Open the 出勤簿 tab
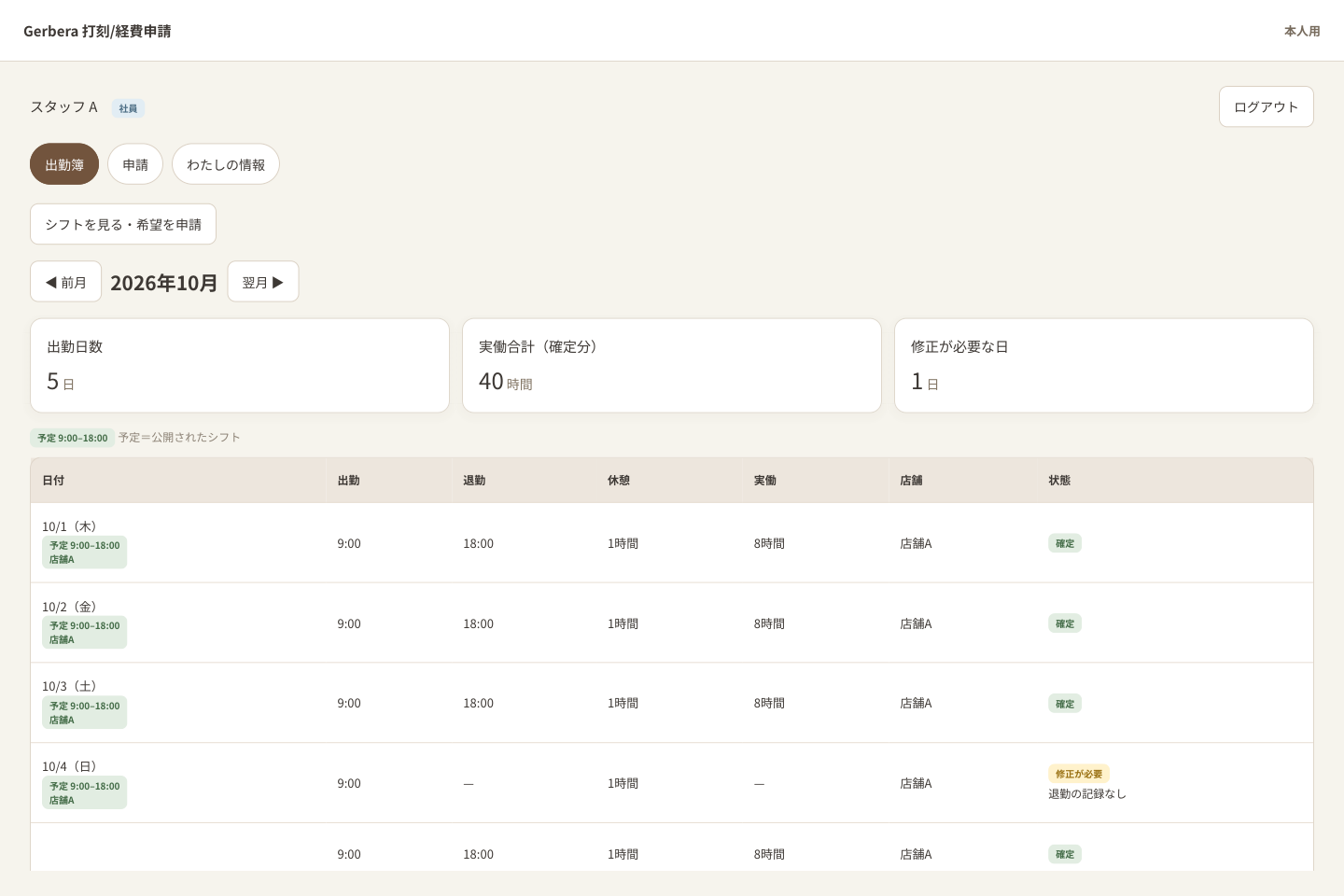Viewport: 1344px width, 896px height. tap(64, 164)
